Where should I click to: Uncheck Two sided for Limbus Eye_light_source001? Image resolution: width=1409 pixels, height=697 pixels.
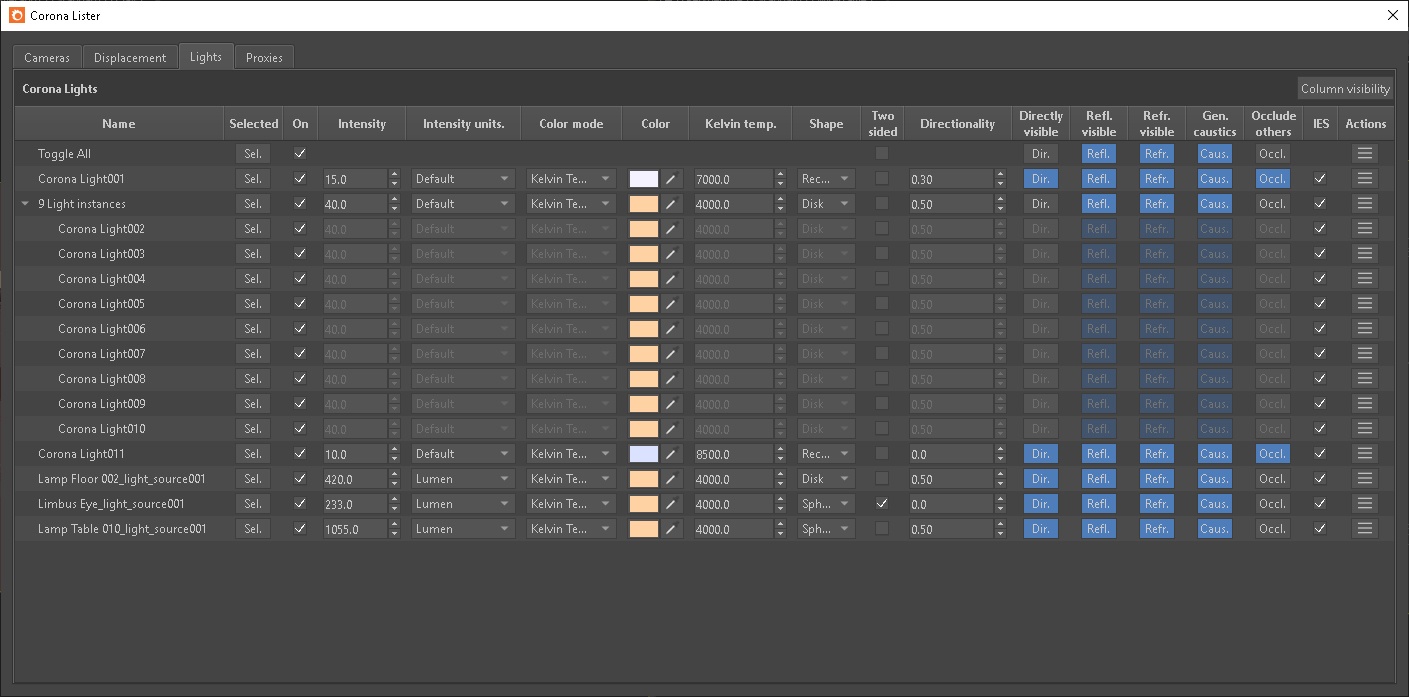pos(882,504)
